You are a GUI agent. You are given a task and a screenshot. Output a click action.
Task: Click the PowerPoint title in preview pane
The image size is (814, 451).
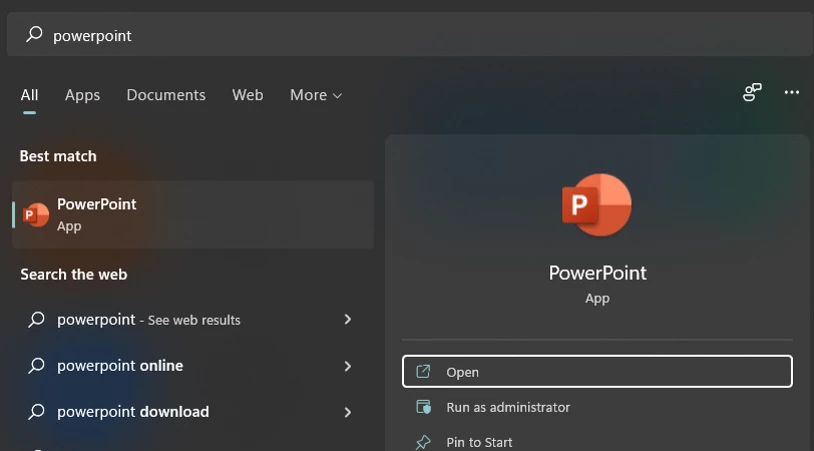[x=598, y=273]
